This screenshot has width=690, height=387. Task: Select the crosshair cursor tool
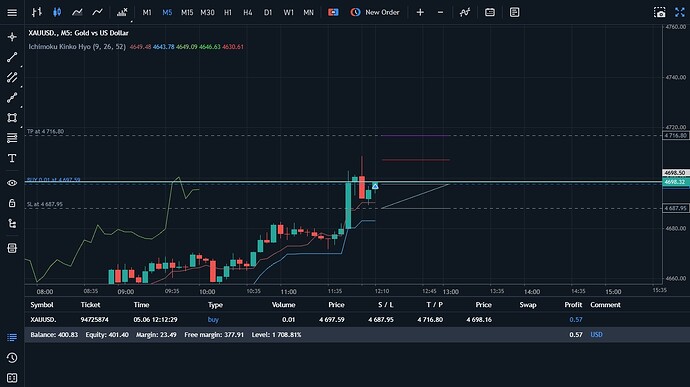[x=12, y=37]
